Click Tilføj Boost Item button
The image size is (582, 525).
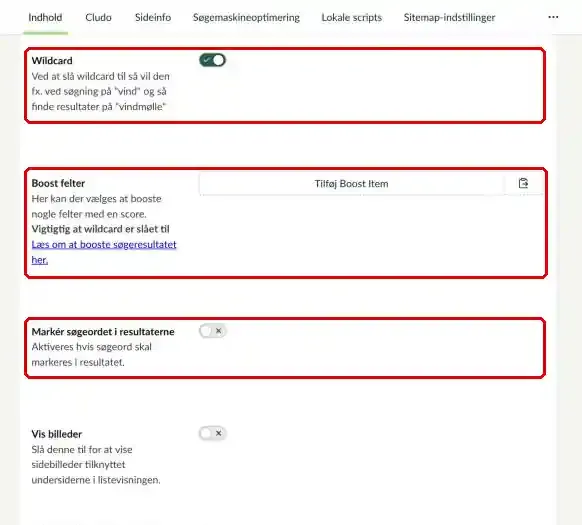point(352,184)
